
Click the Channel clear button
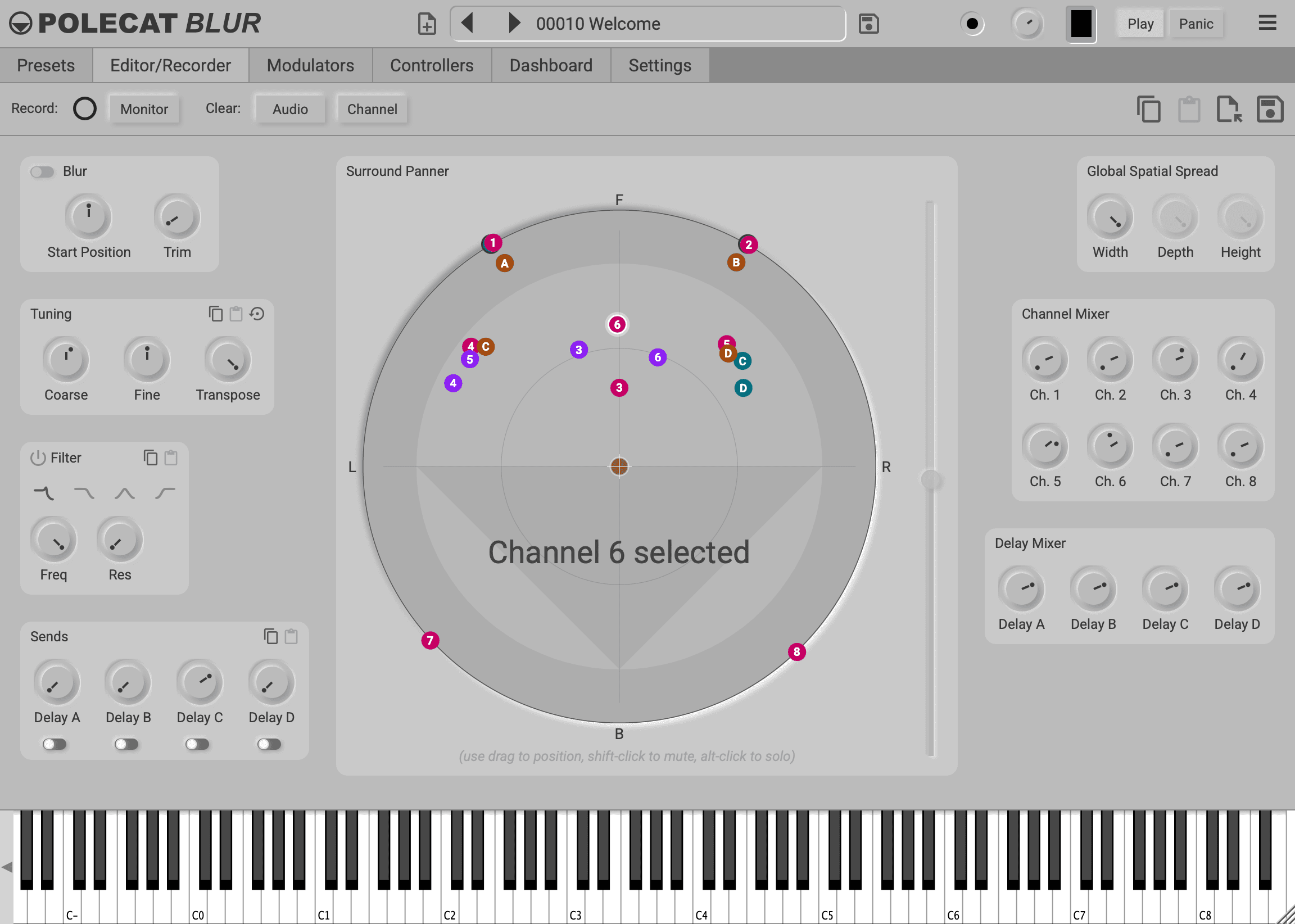372,109
